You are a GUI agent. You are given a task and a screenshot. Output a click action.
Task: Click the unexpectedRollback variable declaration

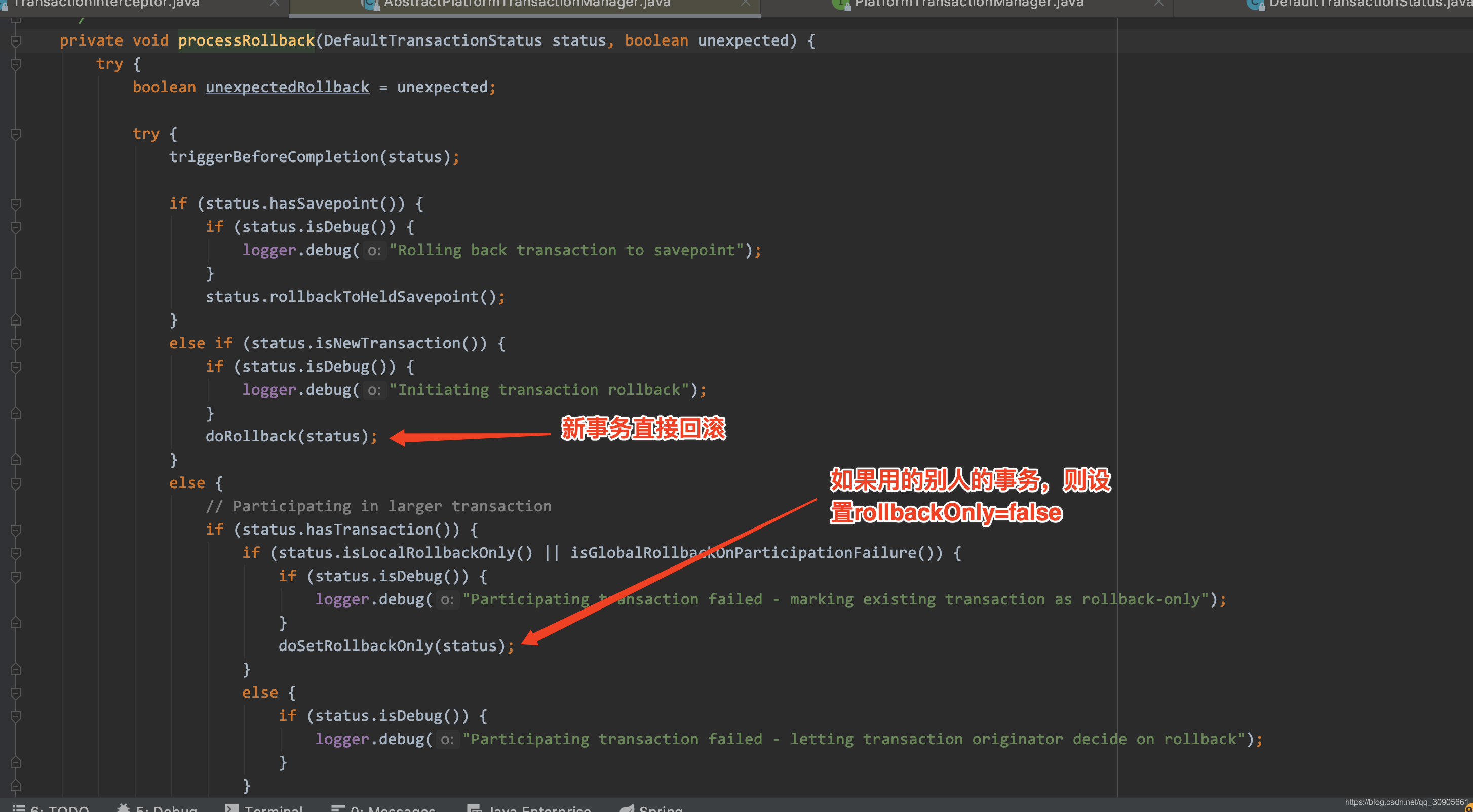287,88
